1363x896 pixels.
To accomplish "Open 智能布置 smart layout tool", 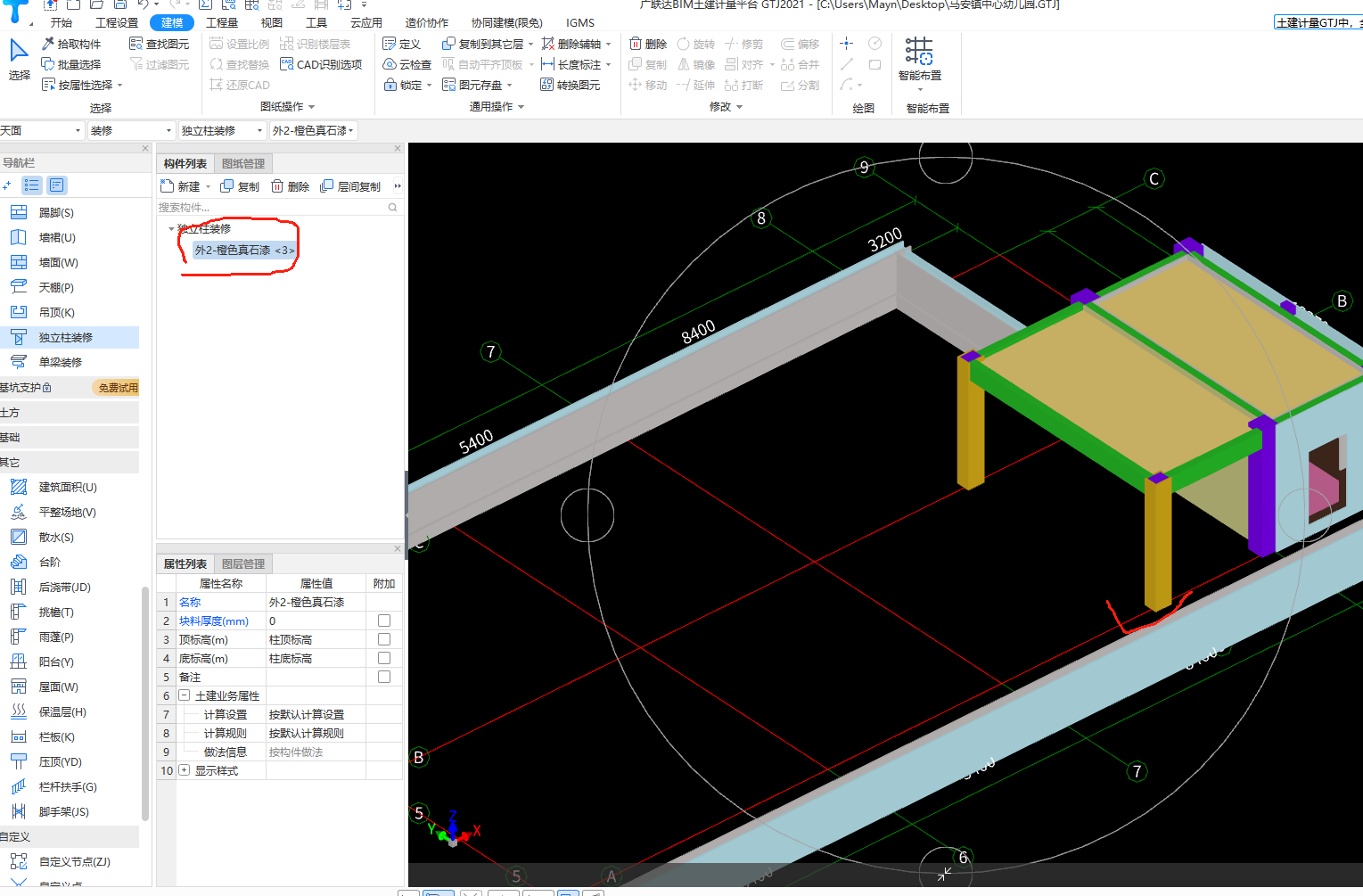I will (x=919, y=60).
